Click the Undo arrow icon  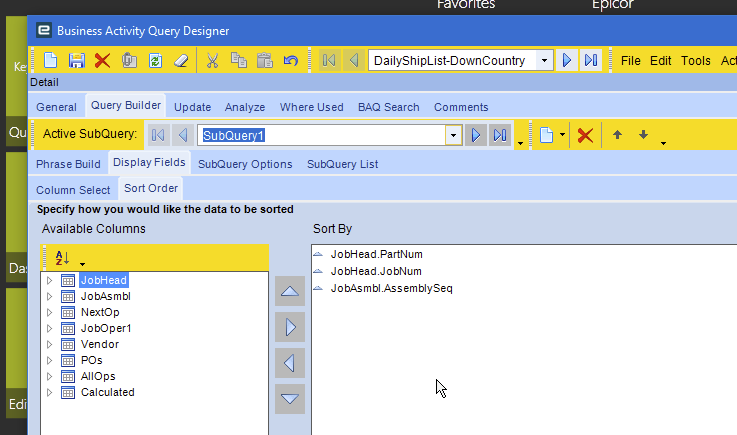point(291,61)
